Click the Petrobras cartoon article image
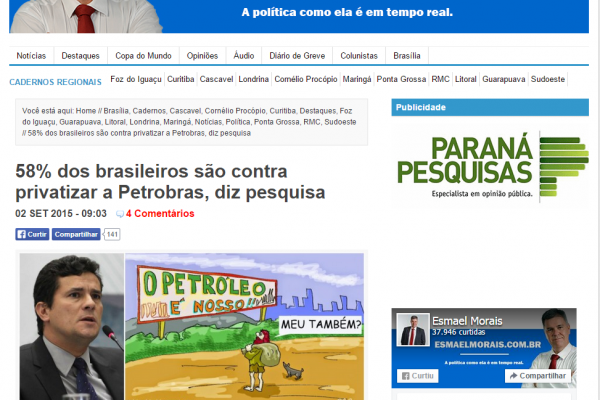This screenshot has height=400, width=600. click(x=245, y=325)
